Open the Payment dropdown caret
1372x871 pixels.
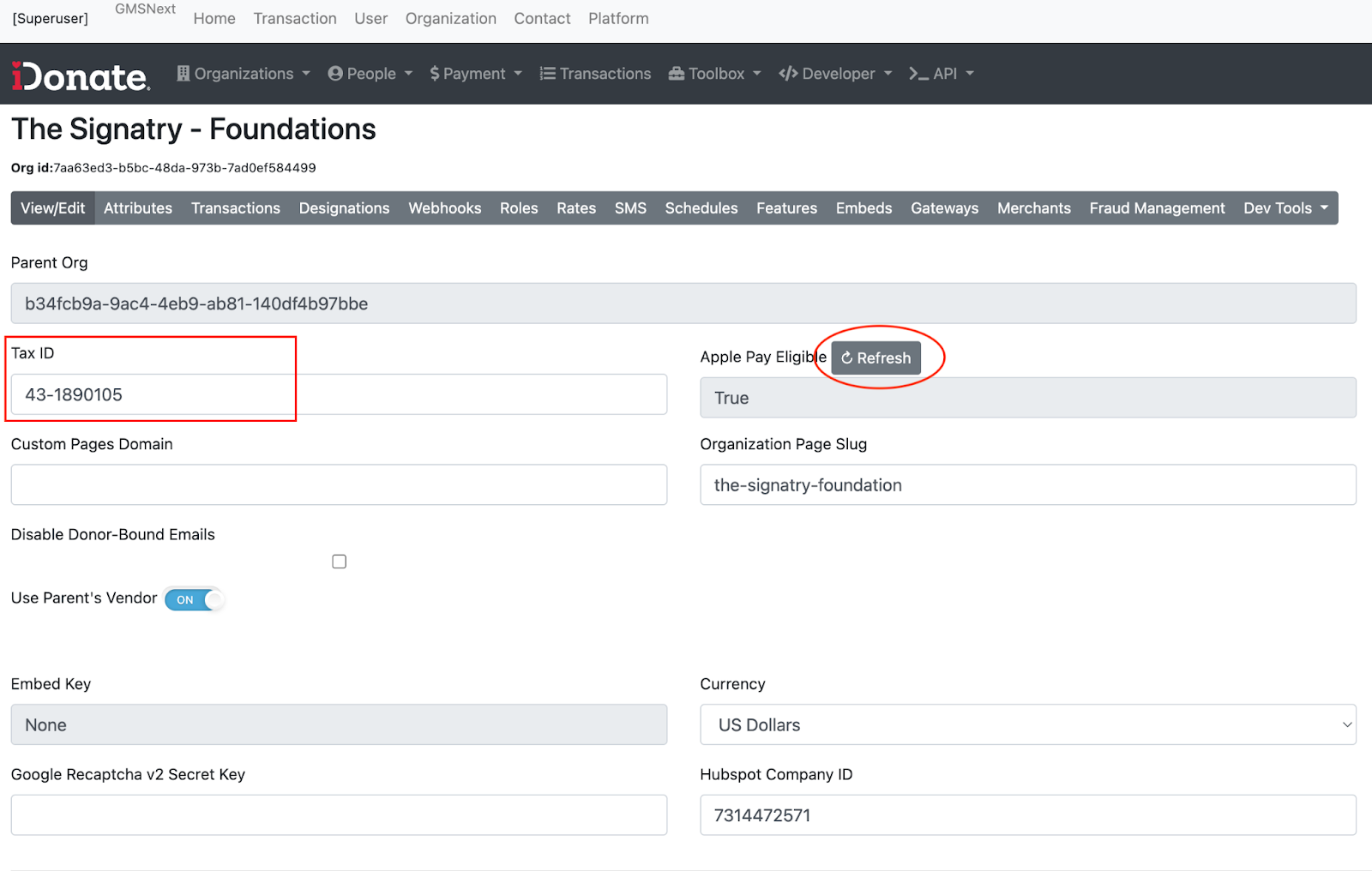[x=518, y=74]
